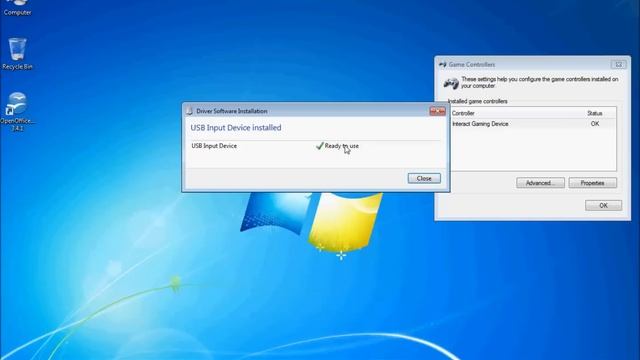Click the OK status of Interact Gaming Device

point(595,124)
